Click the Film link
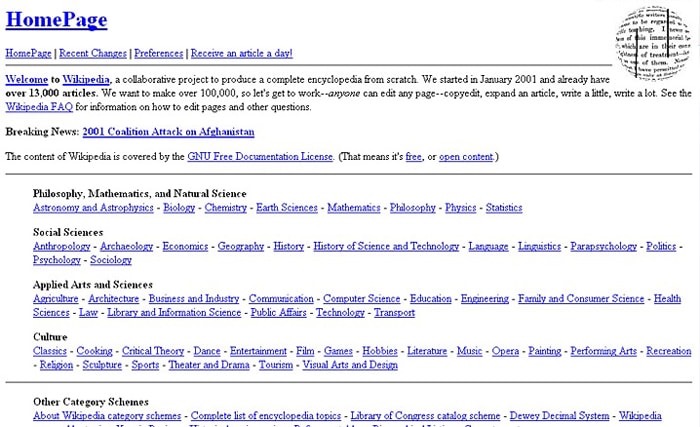 (x=305, y=351)
